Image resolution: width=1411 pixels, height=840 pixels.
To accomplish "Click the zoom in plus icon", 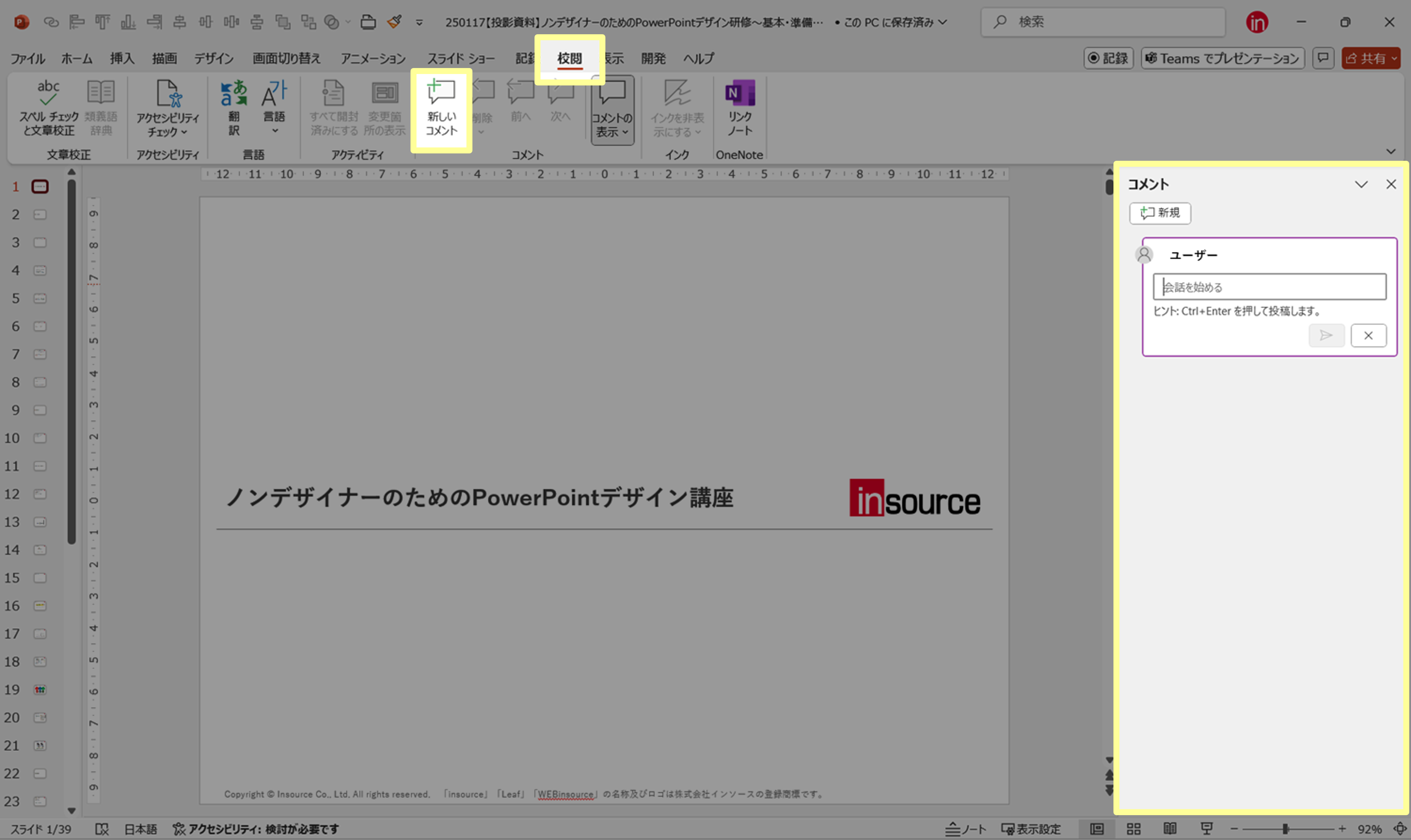I will [x=1342, y=829].
